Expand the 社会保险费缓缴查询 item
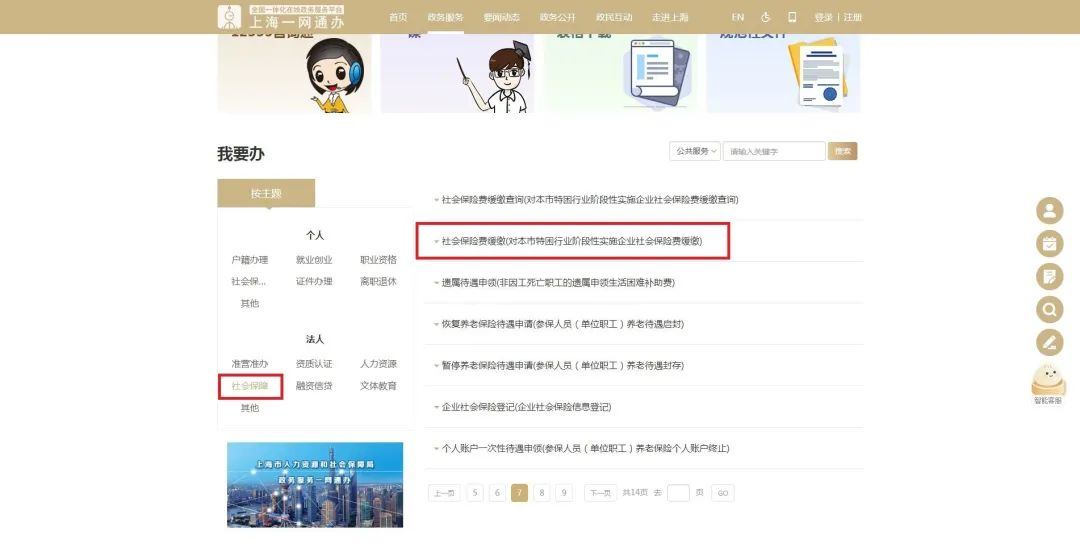The width and height of the screenshot is (1080, 548). [590, 200]
